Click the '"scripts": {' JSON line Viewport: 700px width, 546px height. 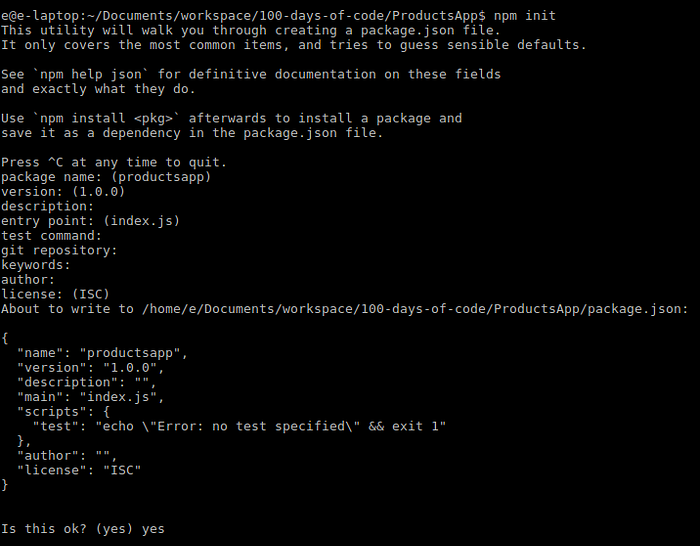63,412
